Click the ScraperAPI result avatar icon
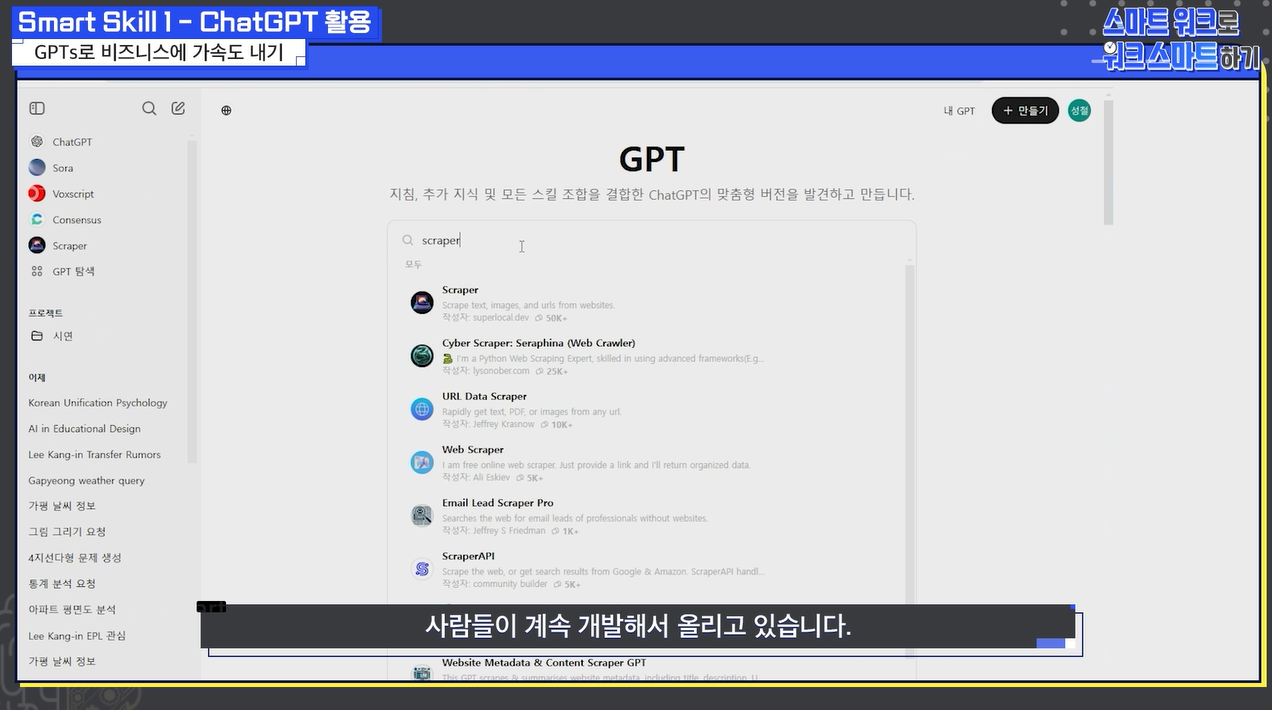 pyautogui.click(x=422, y=569)
